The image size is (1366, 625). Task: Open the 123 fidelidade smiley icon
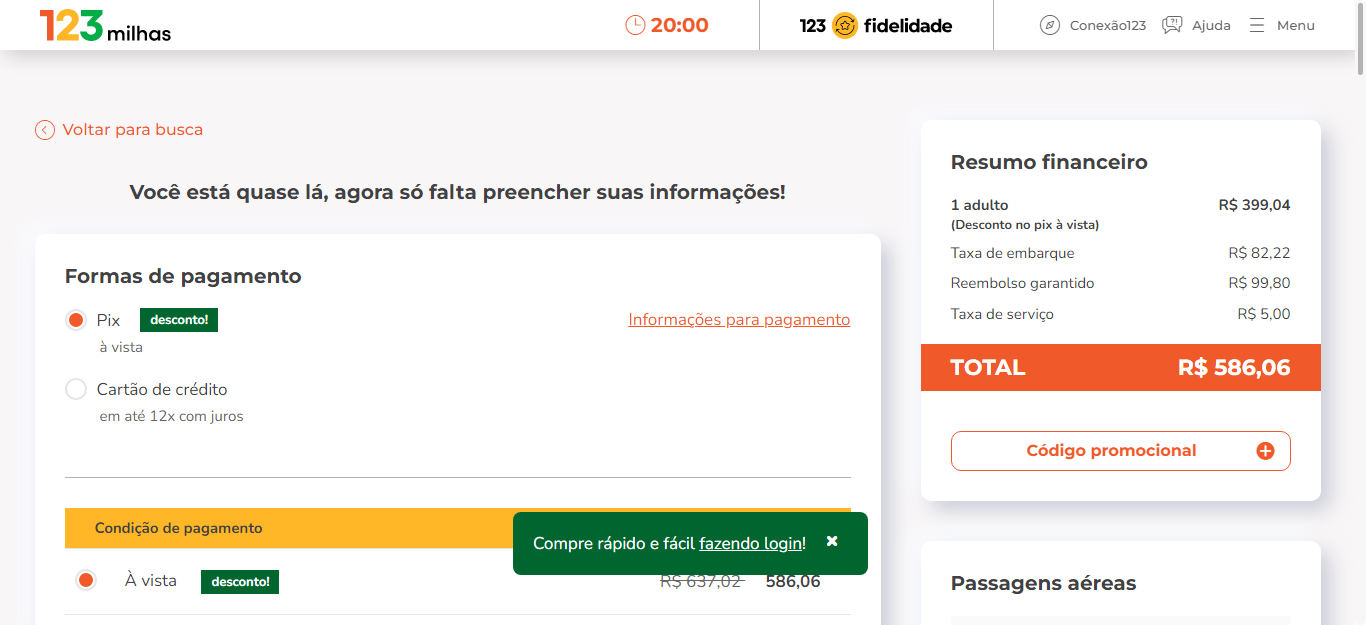coord(844,25)
